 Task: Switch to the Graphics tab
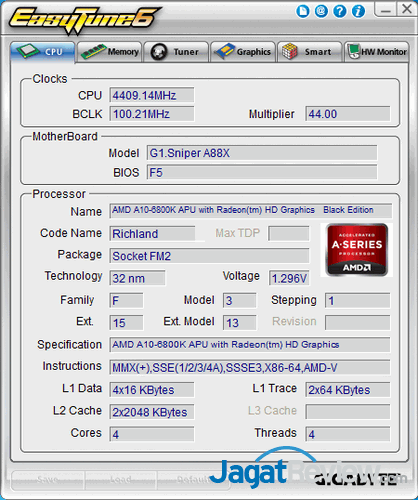coord(243,52)
